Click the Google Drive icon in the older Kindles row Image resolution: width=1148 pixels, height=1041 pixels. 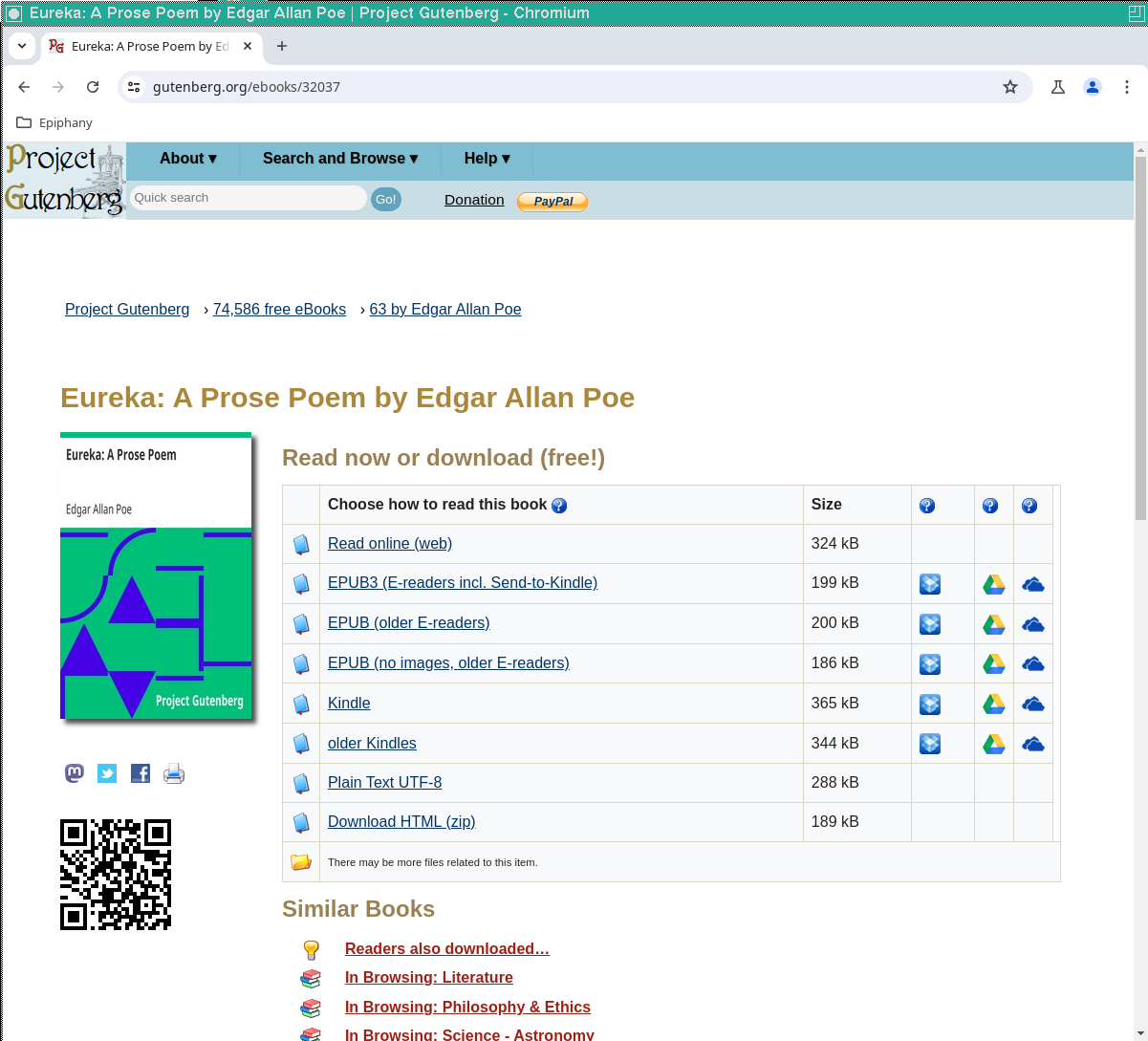tap(994, 744)
